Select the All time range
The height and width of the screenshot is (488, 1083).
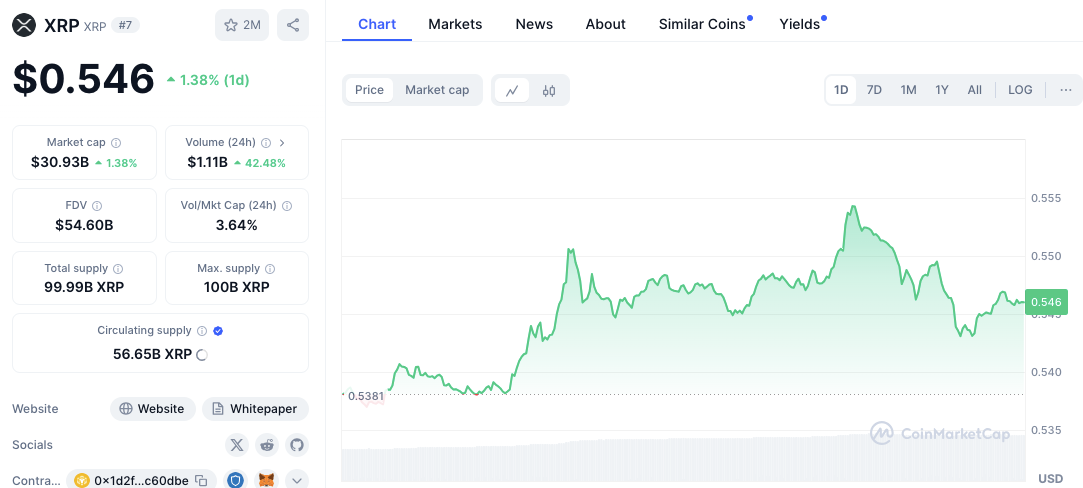(975, 90)
